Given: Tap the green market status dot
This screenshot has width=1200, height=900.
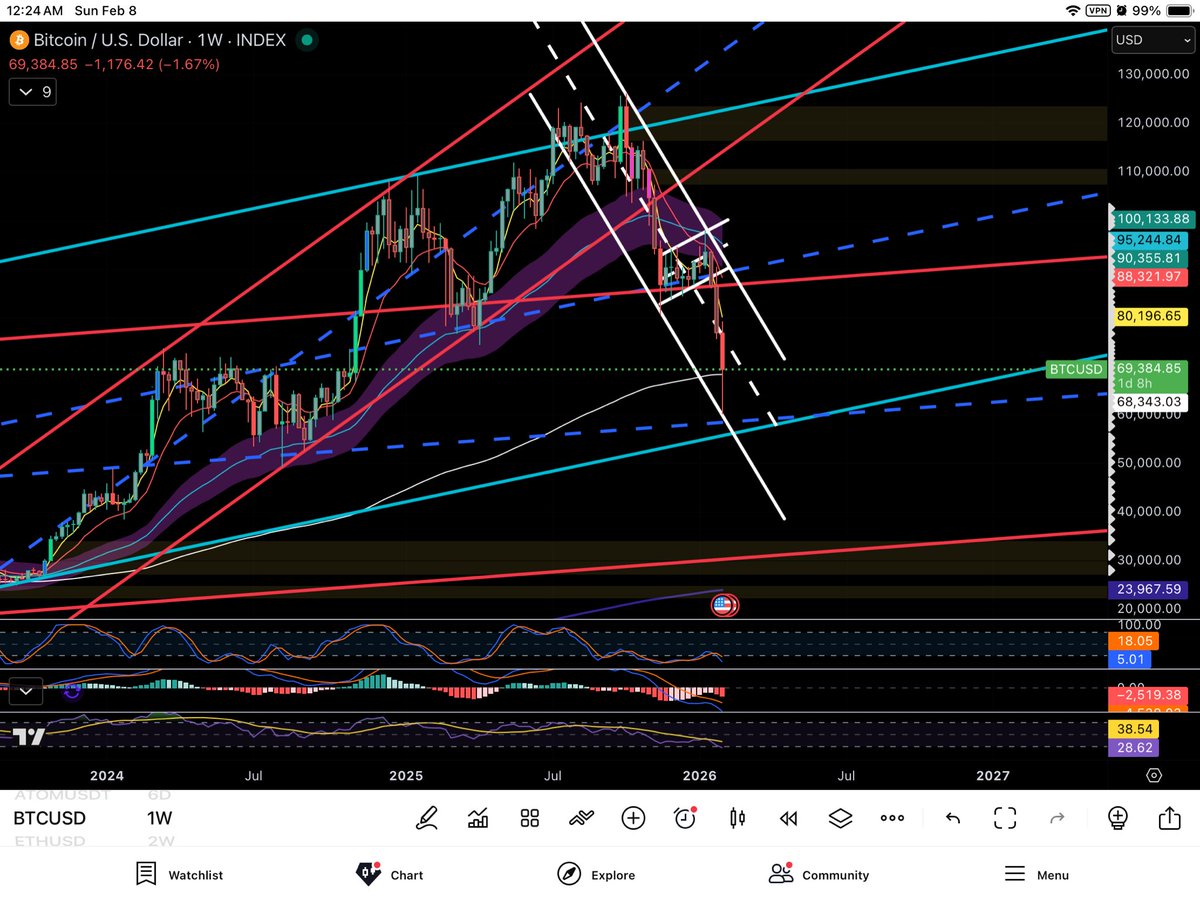Looking at the screenshot, I should point(308,41).
